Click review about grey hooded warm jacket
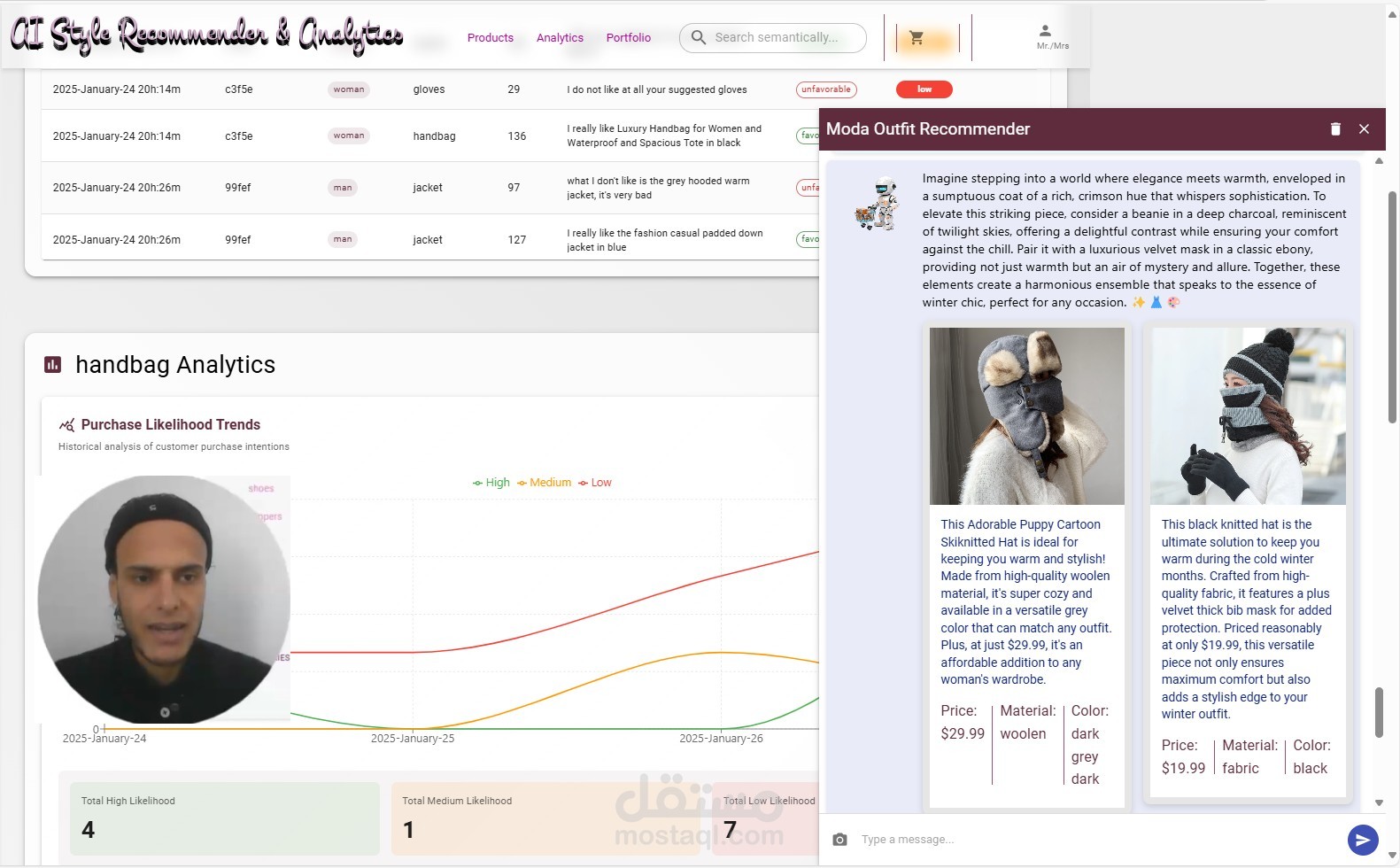This screenshot has height=868, width=1400. point(658,188)
